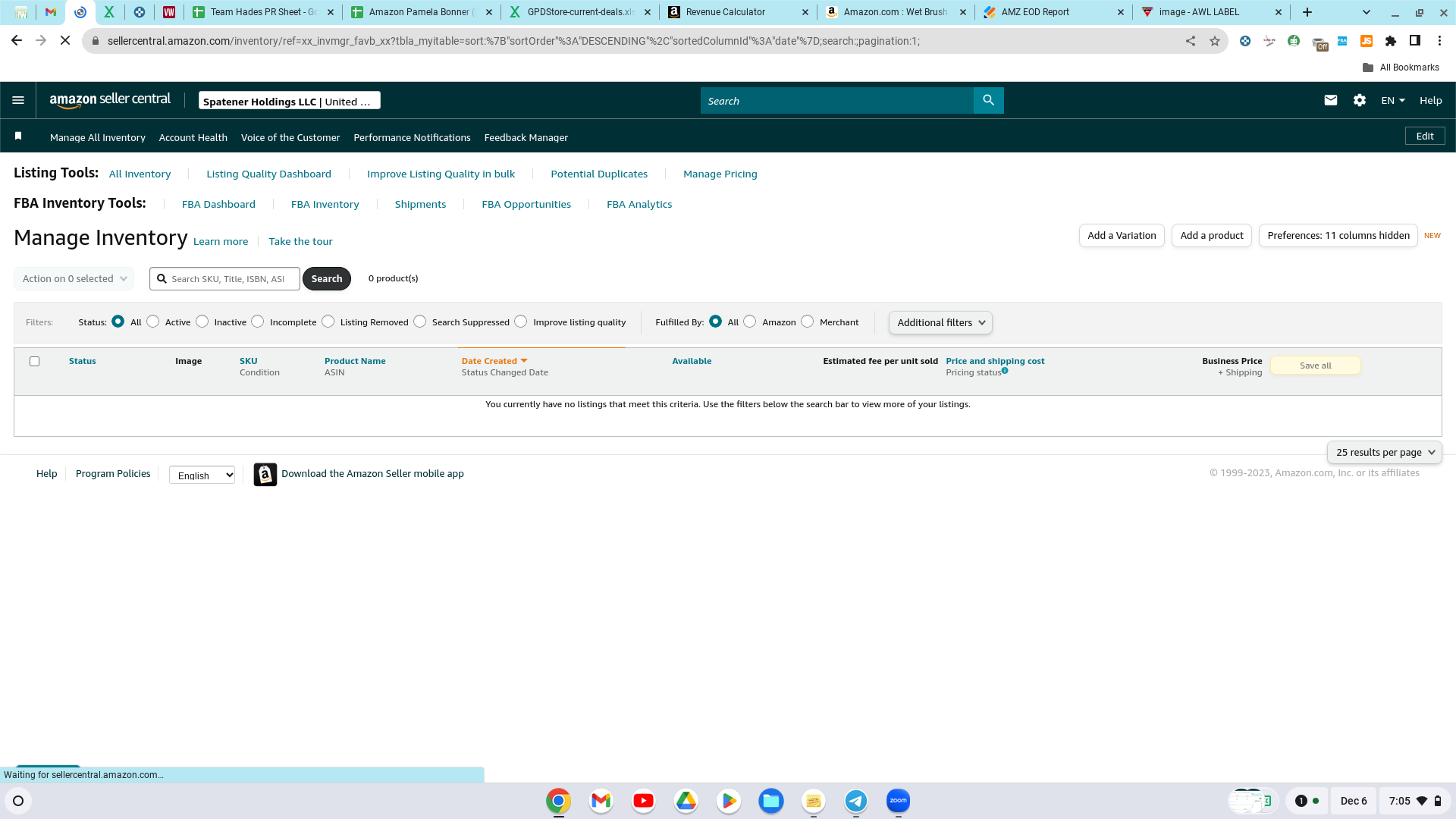This screenshot has height=819, width=1456.
Task: Select the Search Suppressed radio button
Action: pyautogui.click(x=420, y=322)
